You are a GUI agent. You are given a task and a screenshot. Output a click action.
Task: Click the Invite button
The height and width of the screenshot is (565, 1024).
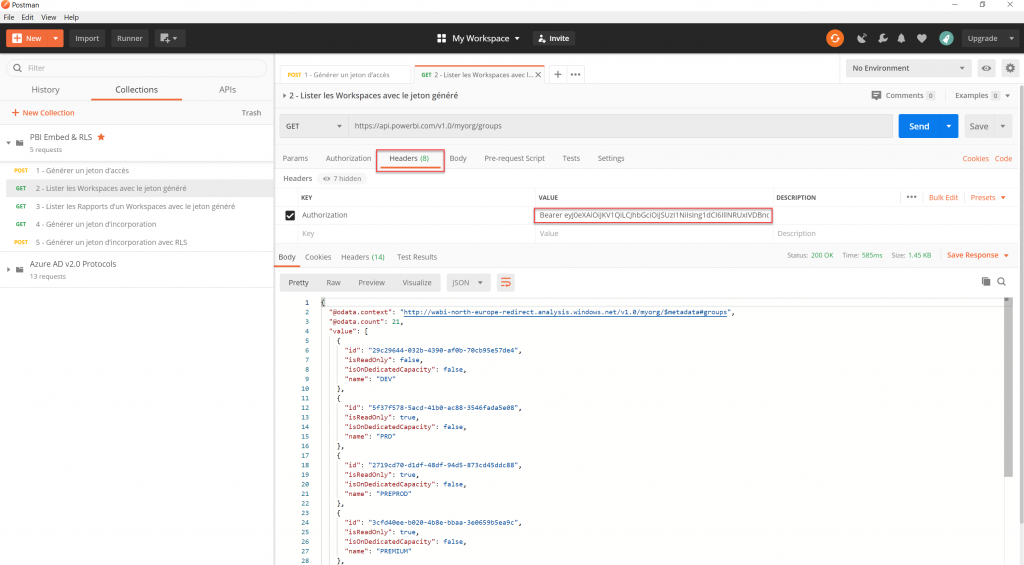pos(553,39)
